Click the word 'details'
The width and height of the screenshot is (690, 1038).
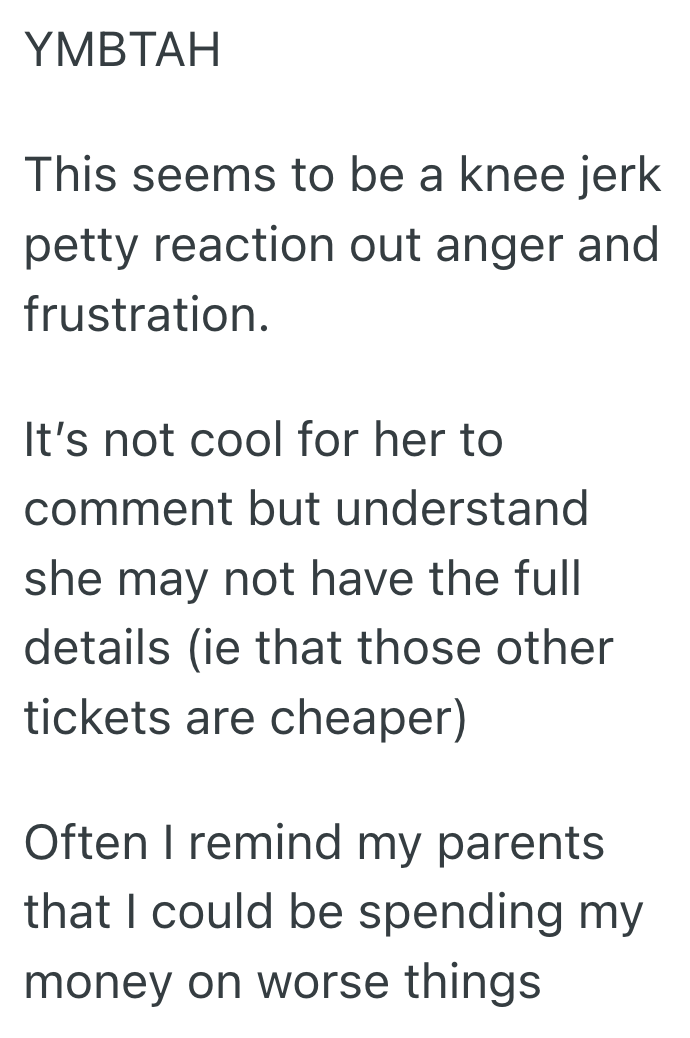(98, 646)
